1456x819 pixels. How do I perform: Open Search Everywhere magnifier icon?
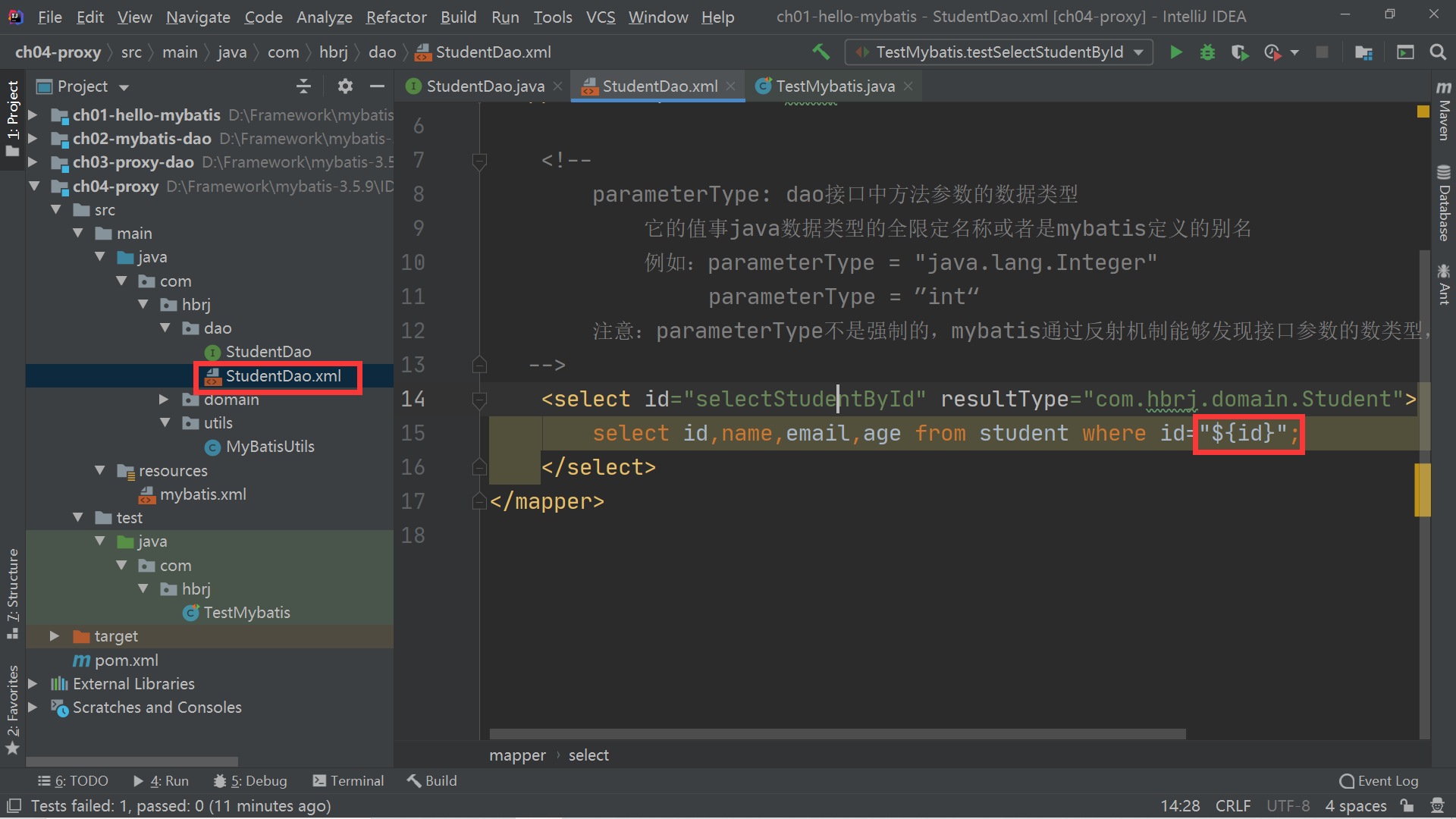coord(1437,52)
